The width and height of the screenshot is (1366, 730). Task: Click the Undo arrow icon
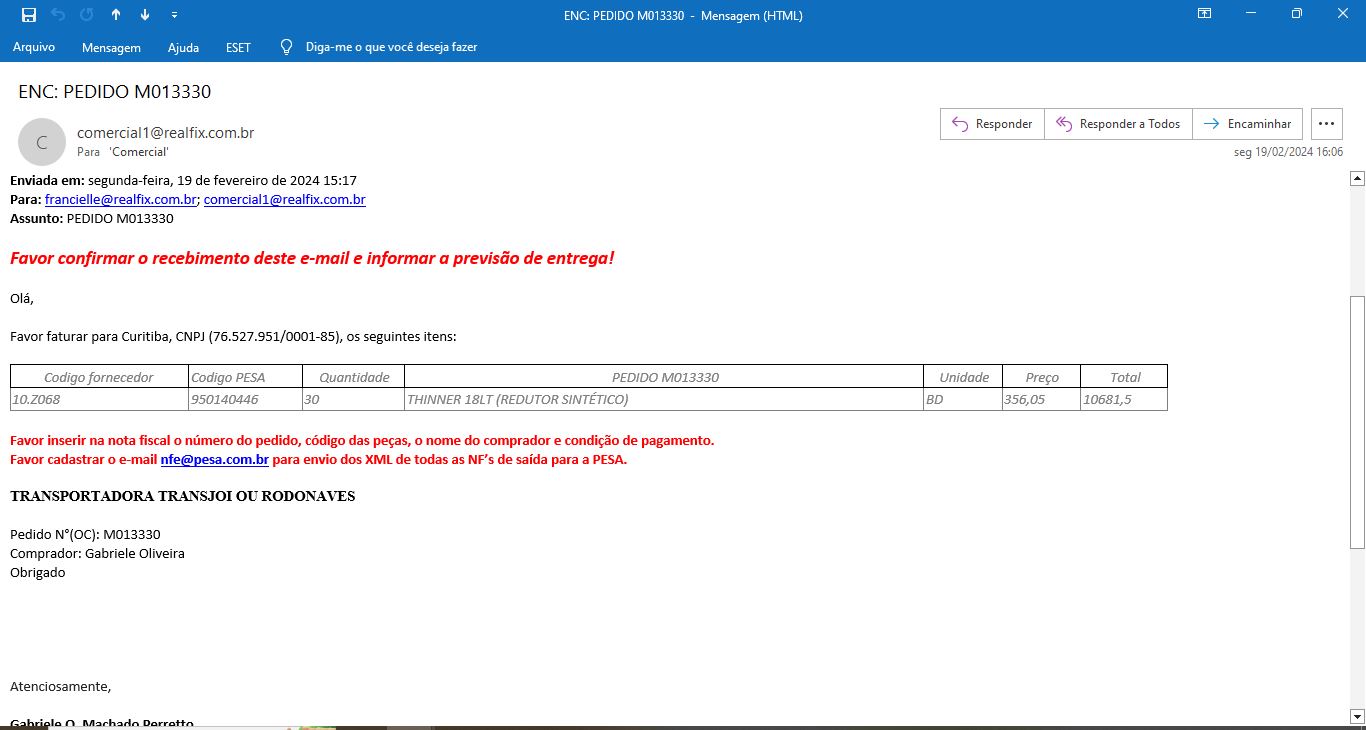pos(58,15)
